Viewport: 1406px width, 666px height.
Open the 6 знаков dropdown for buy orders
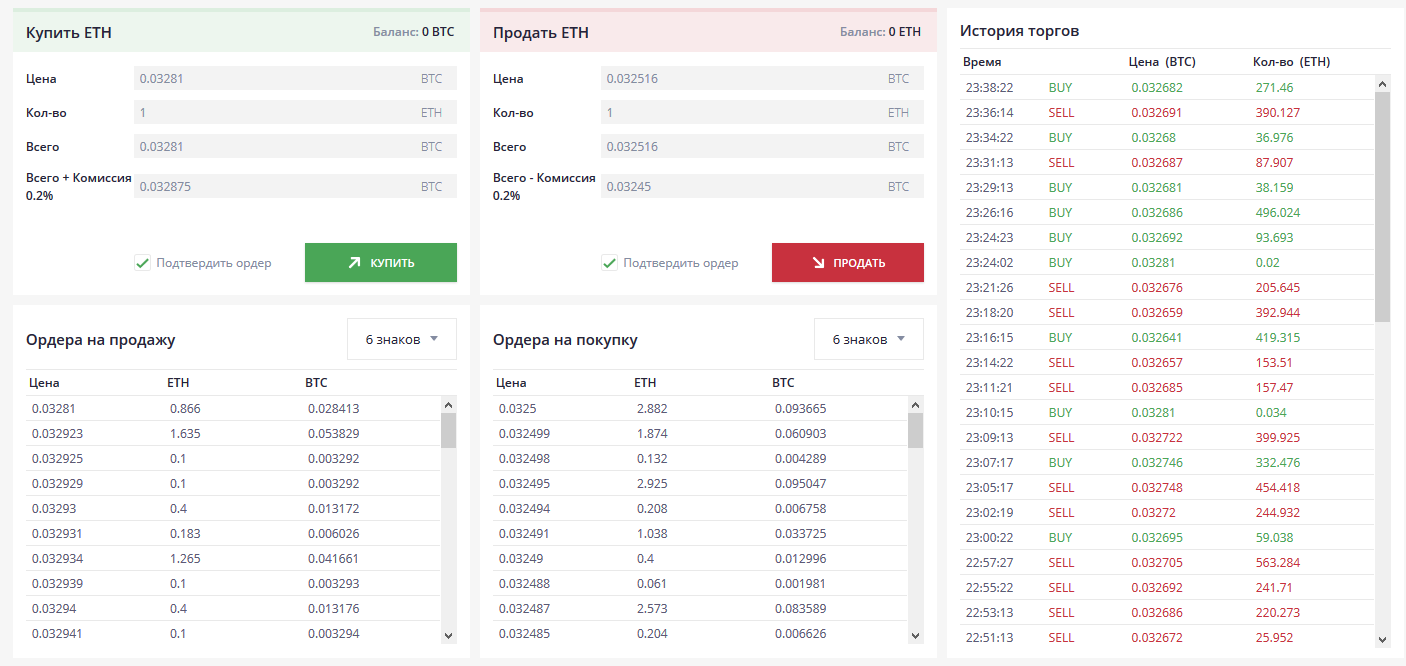click(x=868, y=339)
